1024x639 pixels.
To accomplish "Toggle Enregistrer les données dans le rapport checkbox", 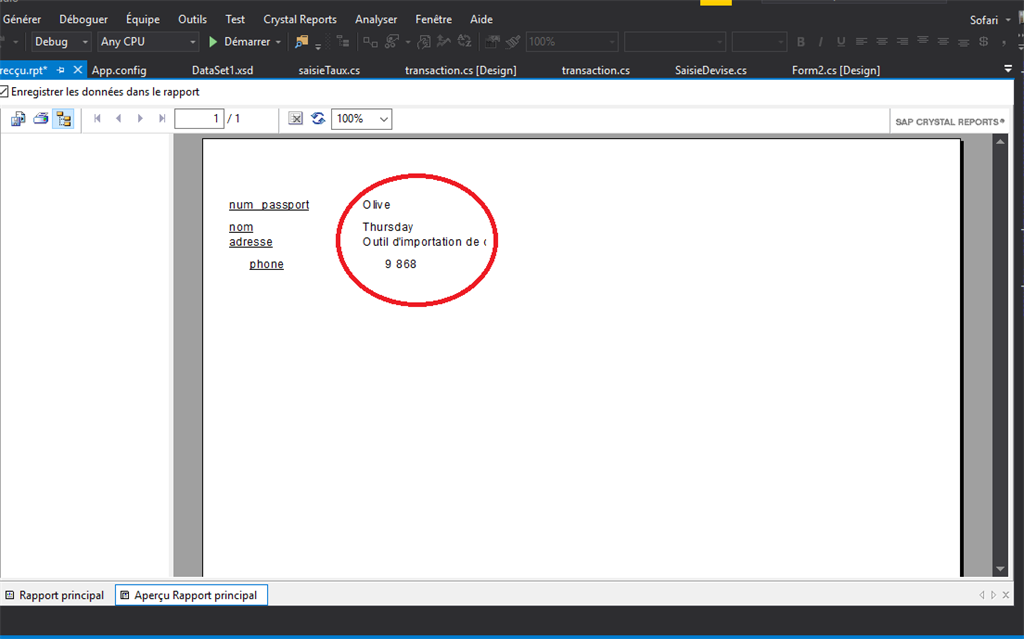I will (4, 92).
